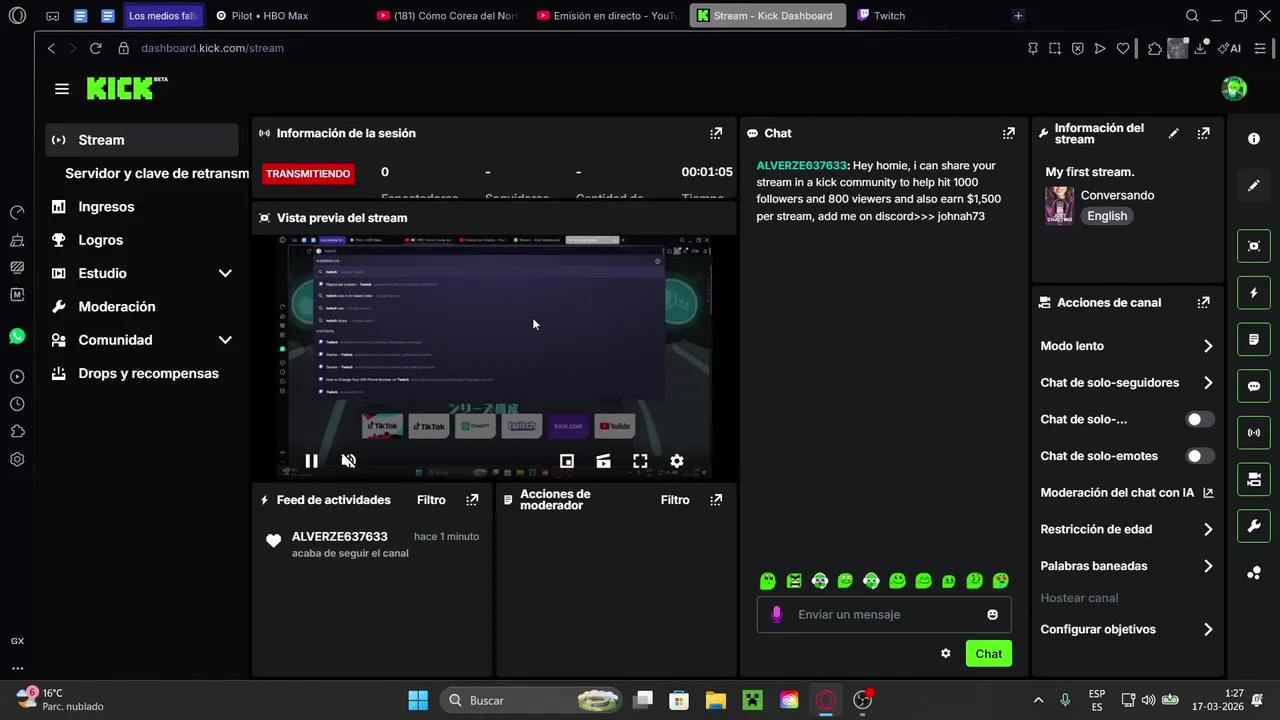Viewport: 1280px width, 720px height.
Task: Click the first green emote in chat
Action: click(x=768, y=581)
